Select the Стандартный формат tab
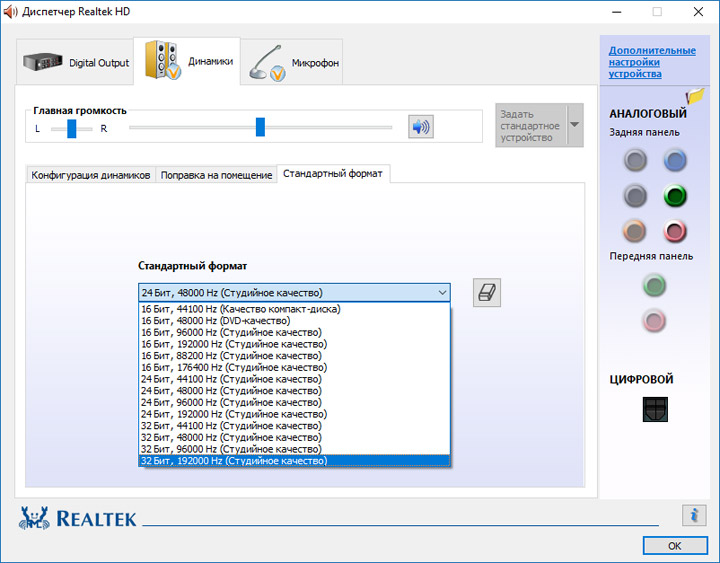The height and width of the screenshot is (563, 720). click(x=333, y=174)
